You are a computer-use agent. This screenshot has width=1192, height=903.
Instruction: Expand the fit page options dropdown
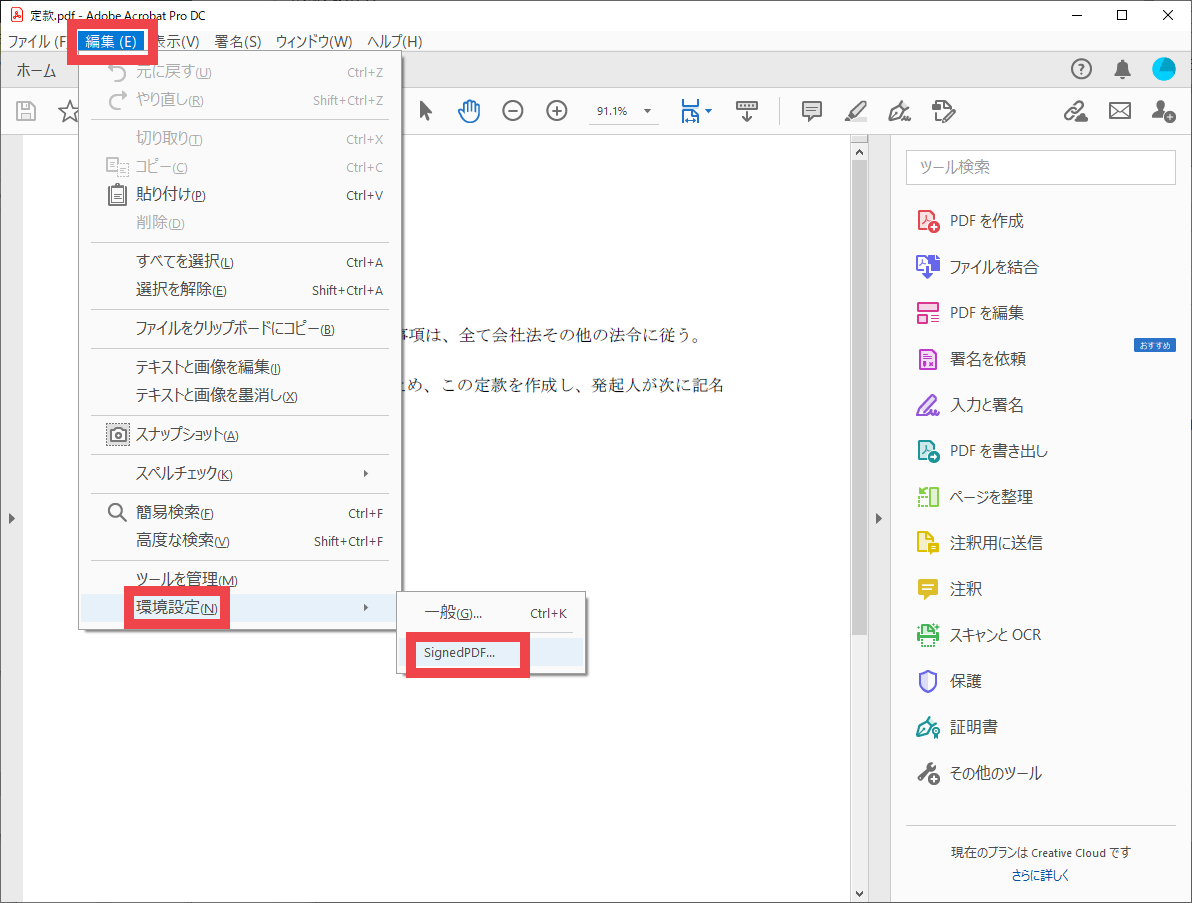point(709,111)
